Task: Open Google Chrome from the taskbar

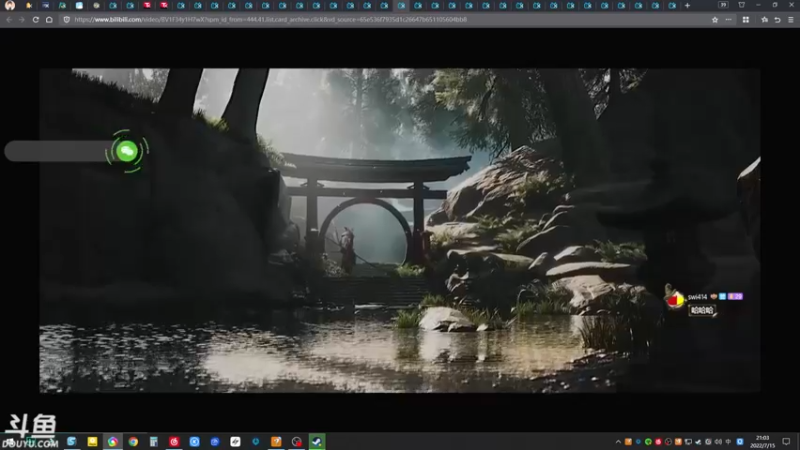Action: [133, 441]
